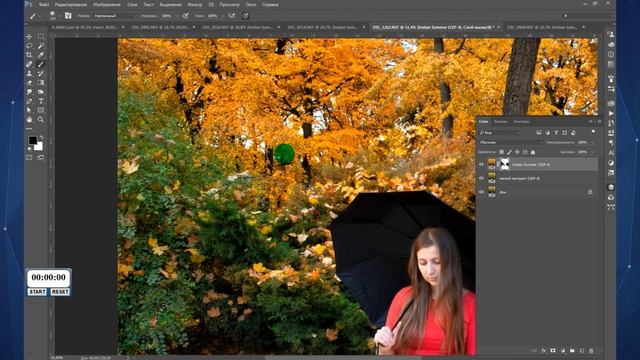The height and width of the screenshot is (360, 640).
Task: Select the Lasso tool
Action: (x=29, y=46)
